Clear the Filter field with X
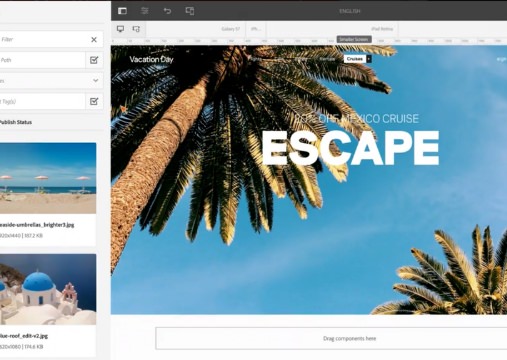This screenshot has height=360, width=507. coord(94,40)
